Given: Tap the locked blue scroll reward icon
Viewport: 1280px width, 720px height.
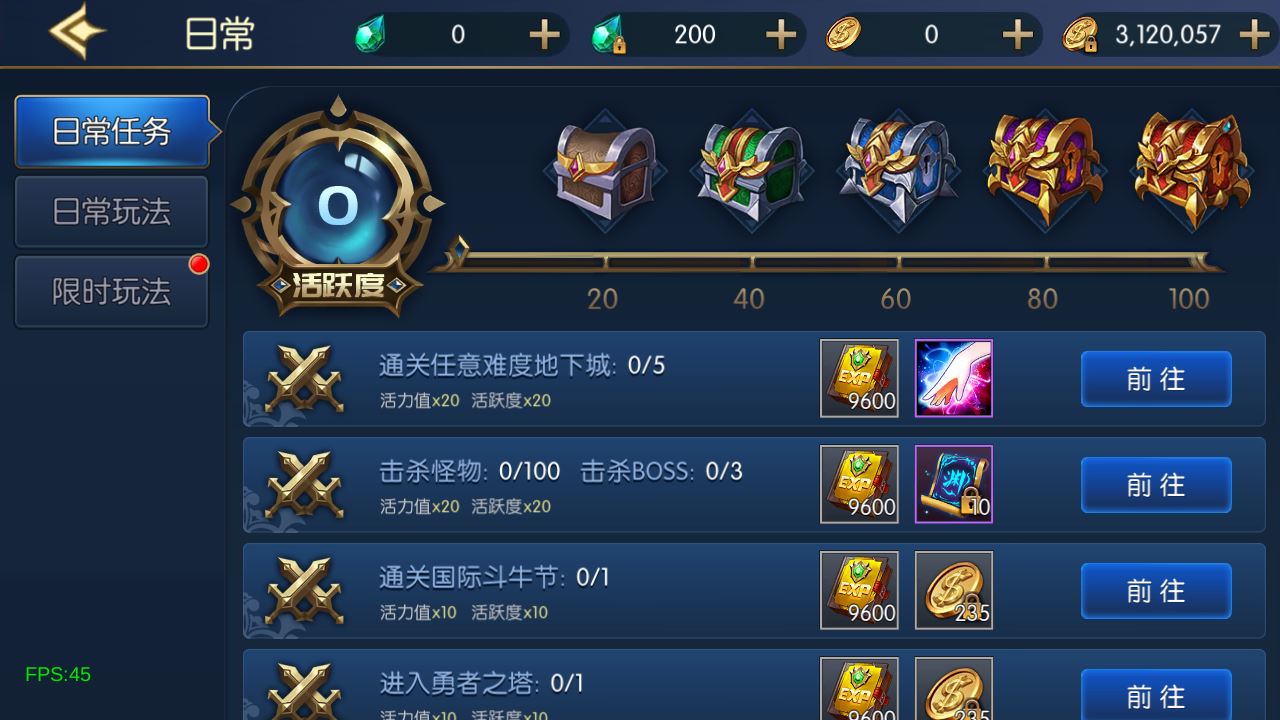Looking at the screenshot, I should 954,484.
